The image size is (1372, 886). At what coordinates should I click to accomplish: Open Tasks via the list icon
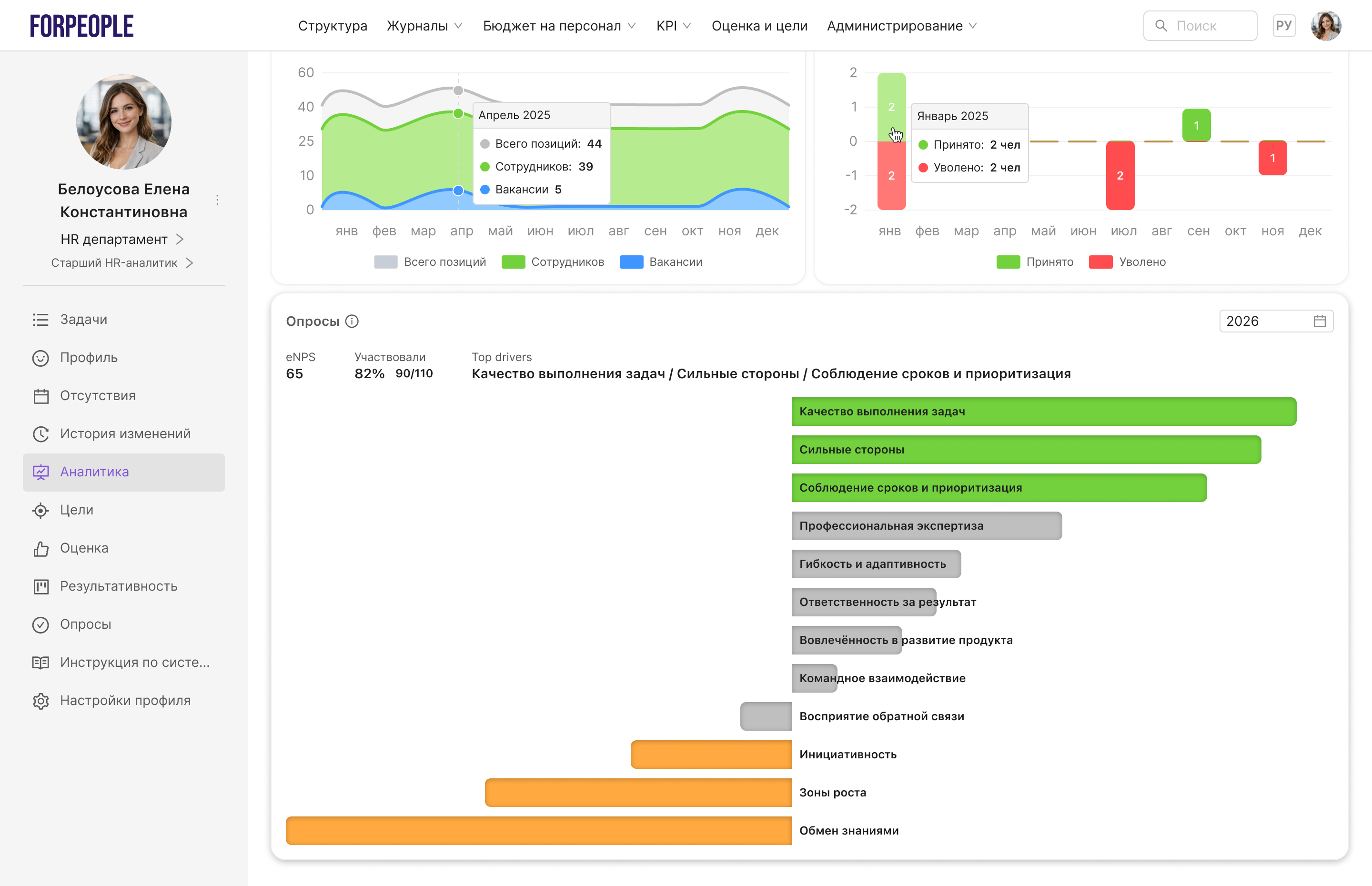40,319
